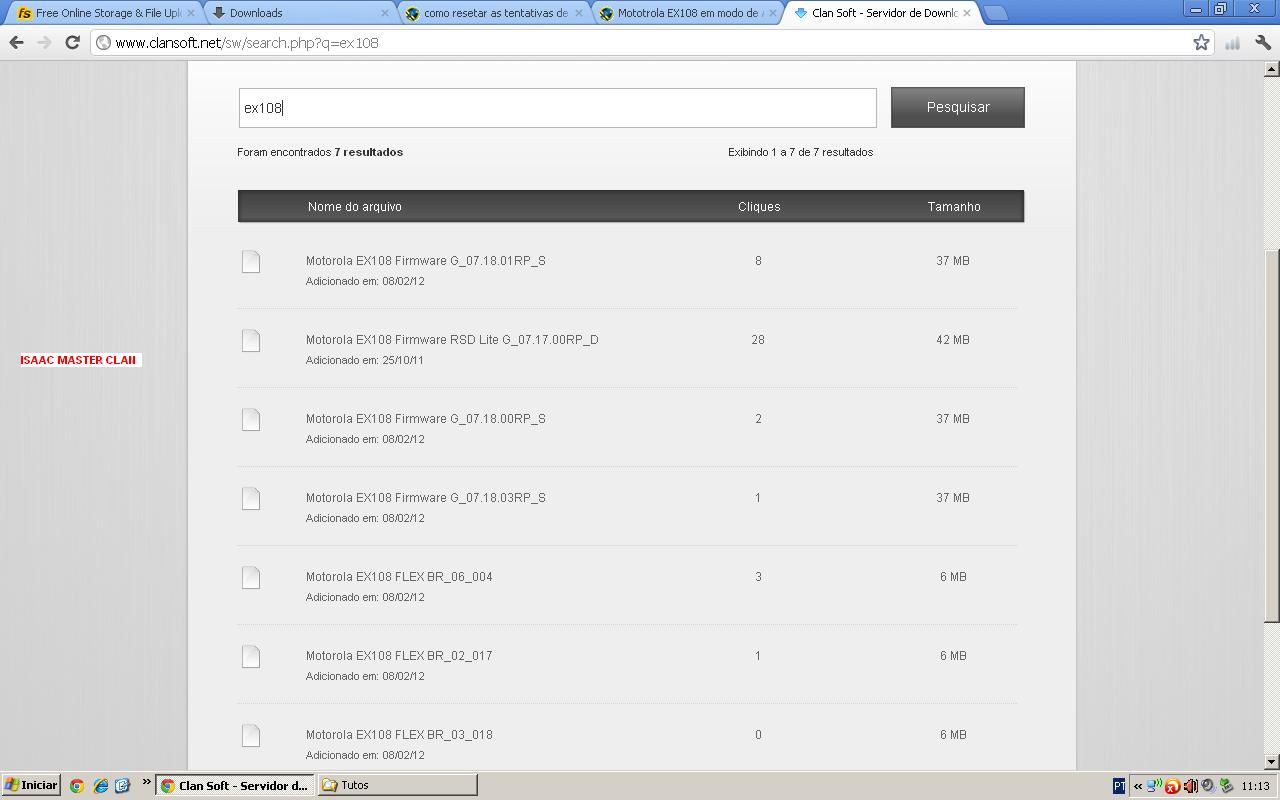Click 'Adicionado em: 25/10/11' date text
The width and height of the screenshot is (1280, 800).
coord(365,360)
